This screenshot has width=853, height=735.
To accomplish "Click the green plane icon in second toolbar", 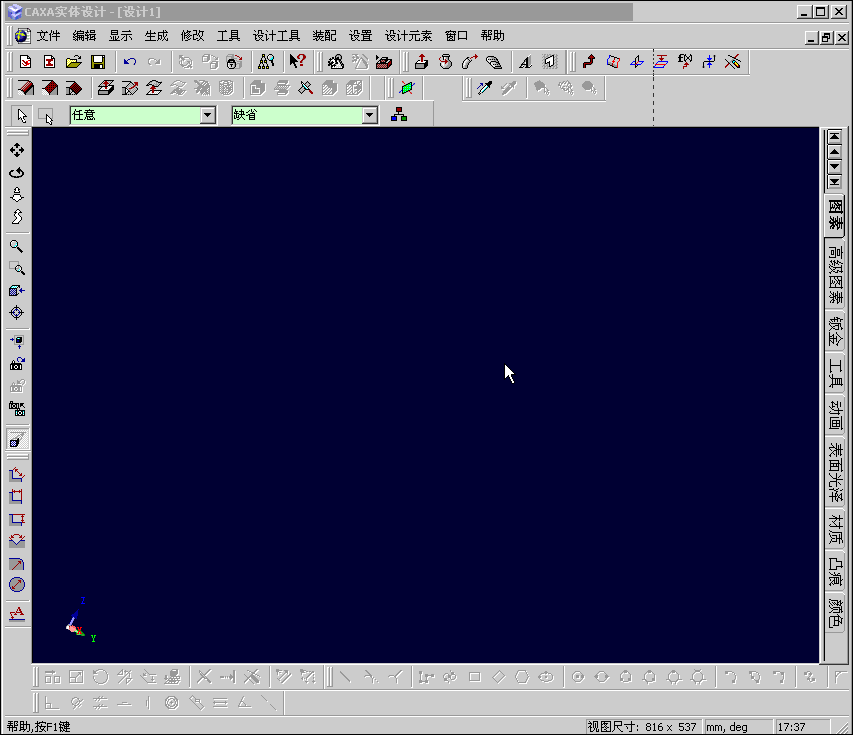I will pos(407,88).
